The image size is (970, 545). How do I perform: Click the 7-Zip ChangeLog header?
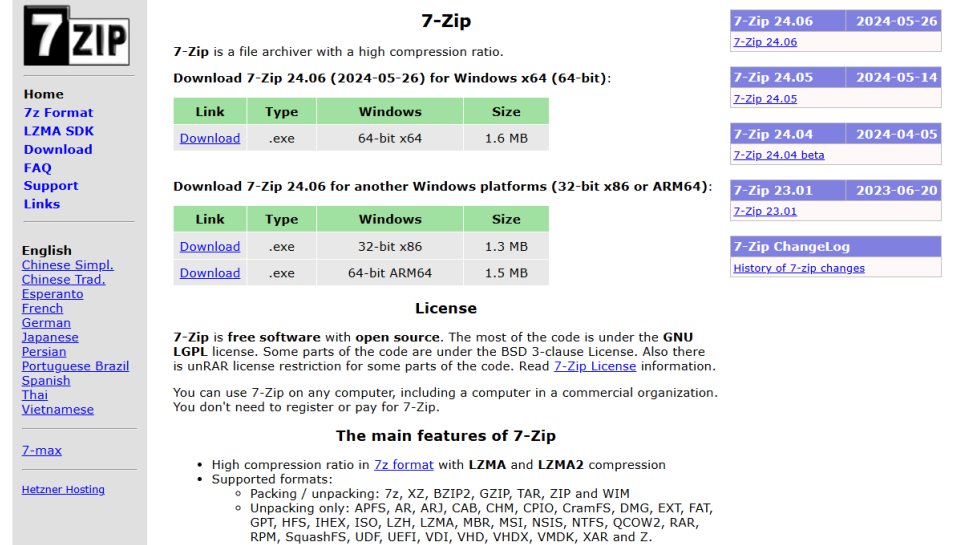coord(836,246)
